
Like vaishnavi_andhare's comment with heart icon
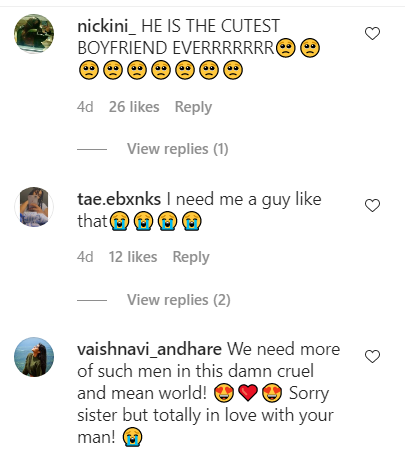(x=372, y=356)
